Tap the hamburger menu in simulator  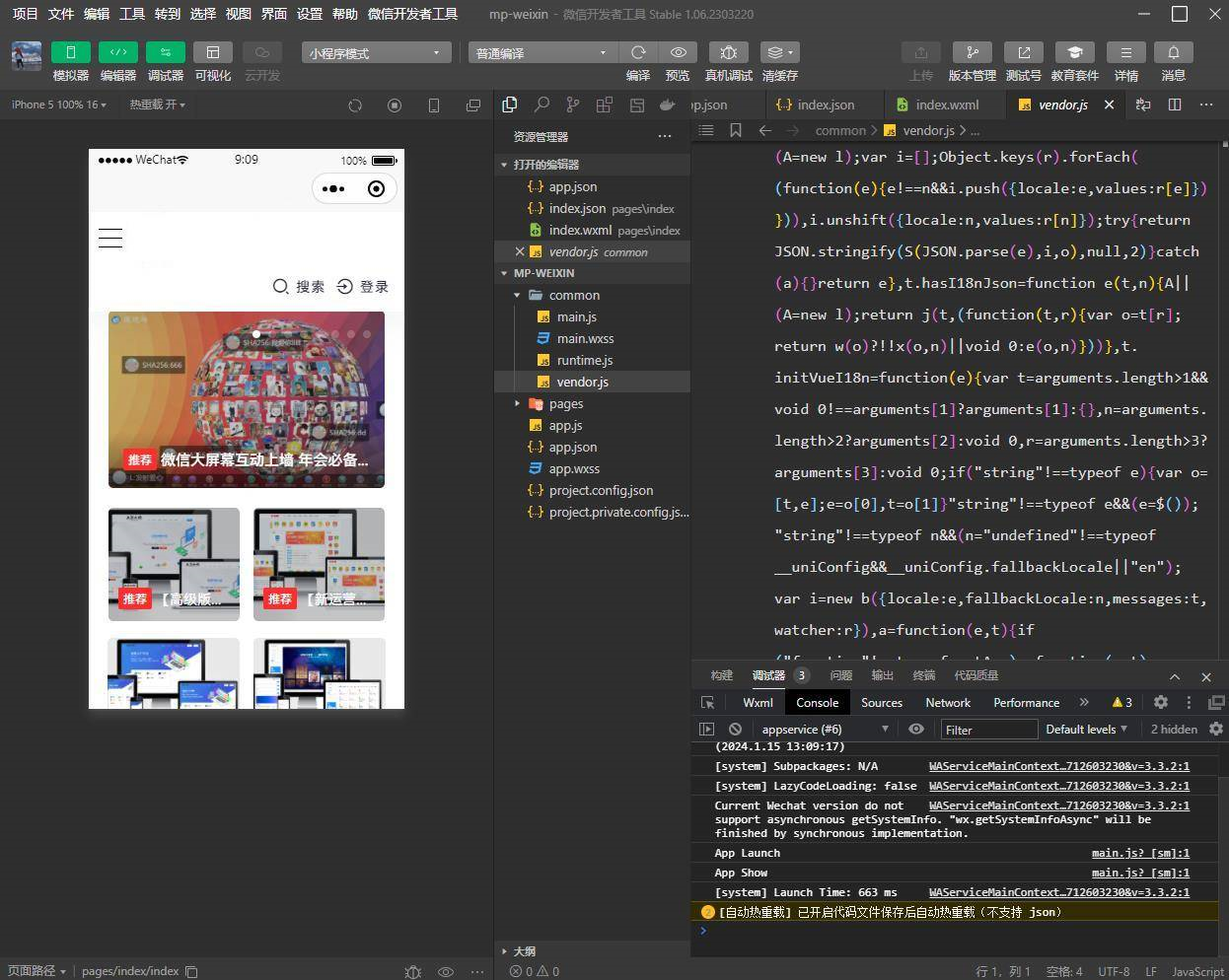click(x=110, y=238)
